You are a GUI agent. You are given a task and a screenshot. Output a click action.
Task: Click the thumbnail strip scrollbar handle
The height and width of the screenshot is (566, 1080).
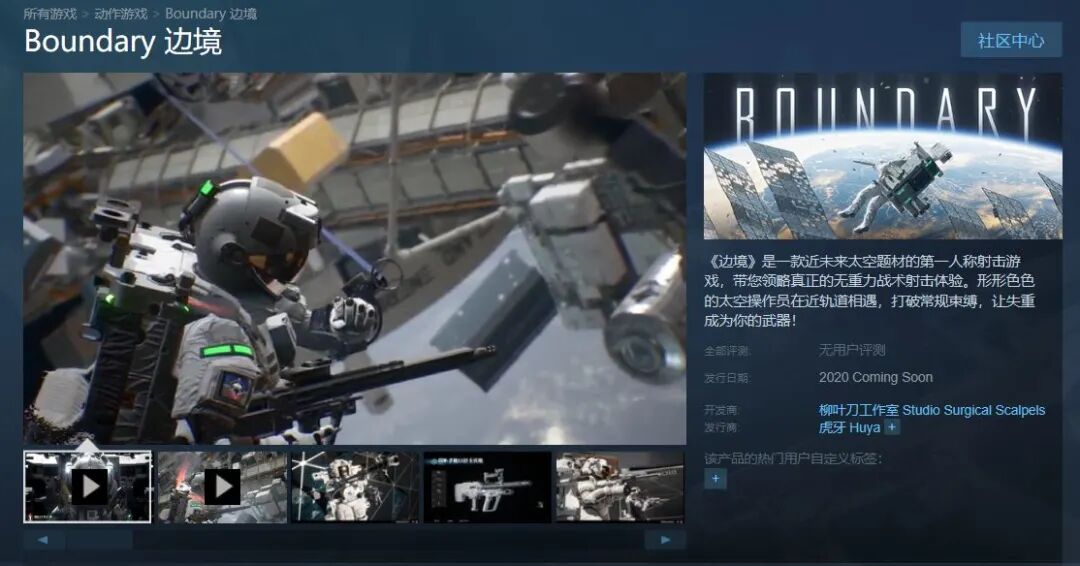click(x=99, y=540)
